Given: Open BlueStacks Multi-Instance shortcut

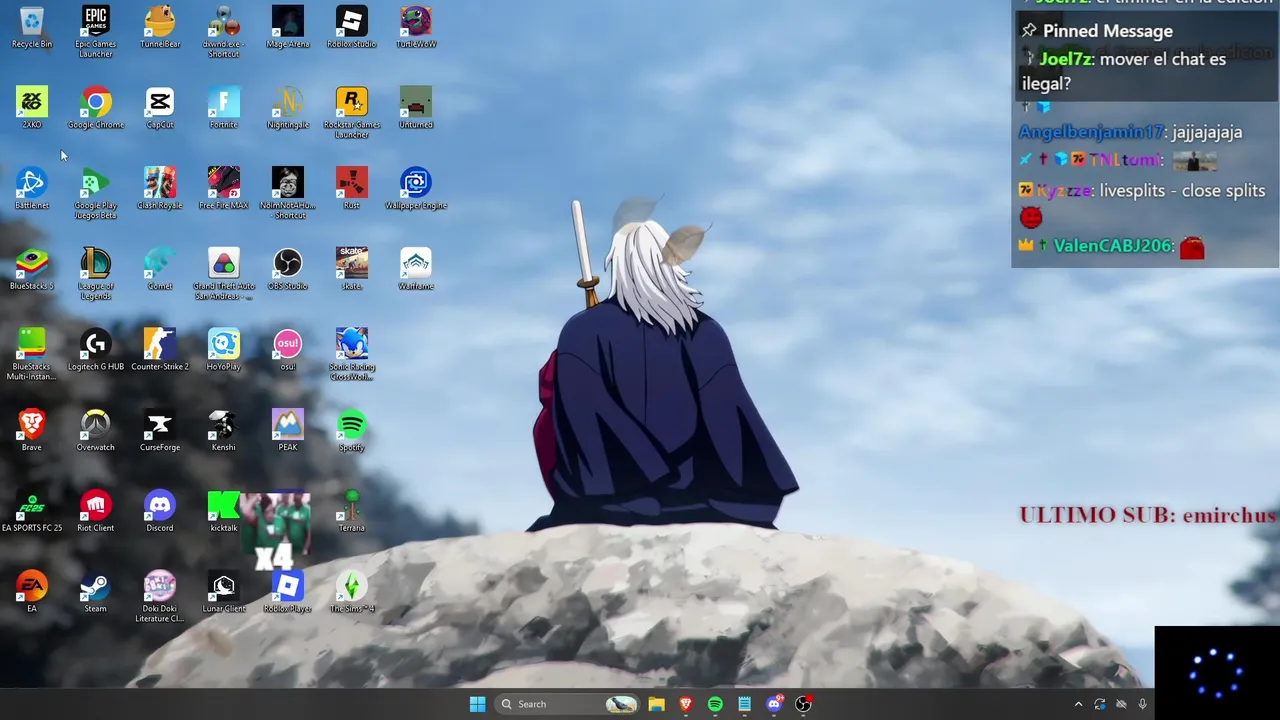Looking at the screenshot, I should pyautogui.click(x=32, y=355).
